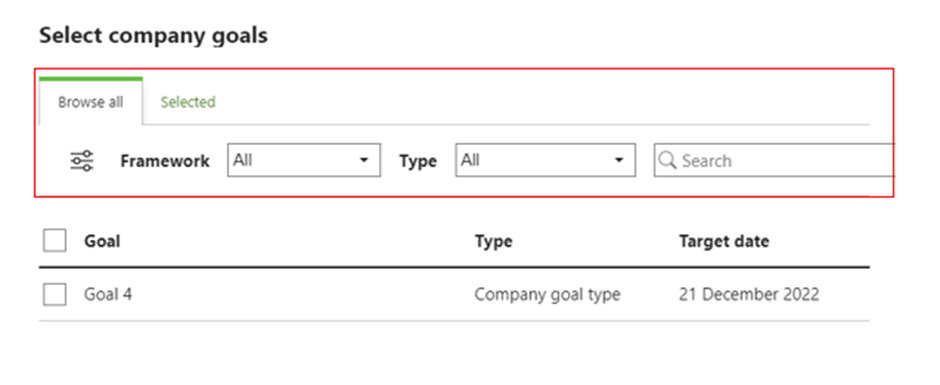Click the Framework dropdown arrow
The image size is (940, 385).
click(x=363, y=160)
